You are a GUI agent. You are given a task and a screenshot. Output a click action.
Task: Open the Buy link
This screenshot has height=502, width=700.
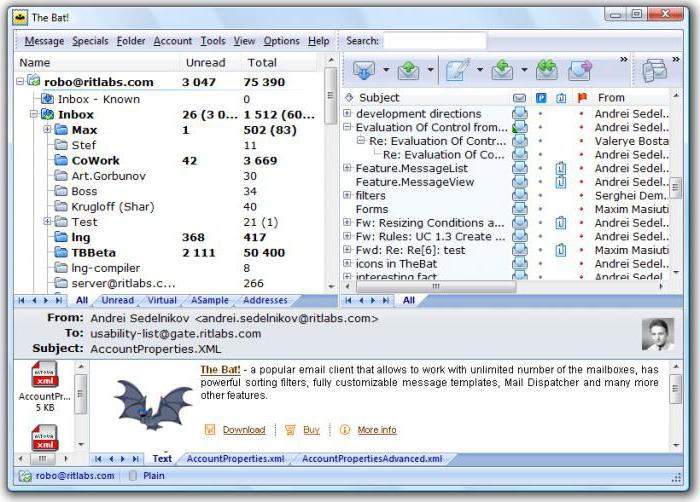(312, 430)
